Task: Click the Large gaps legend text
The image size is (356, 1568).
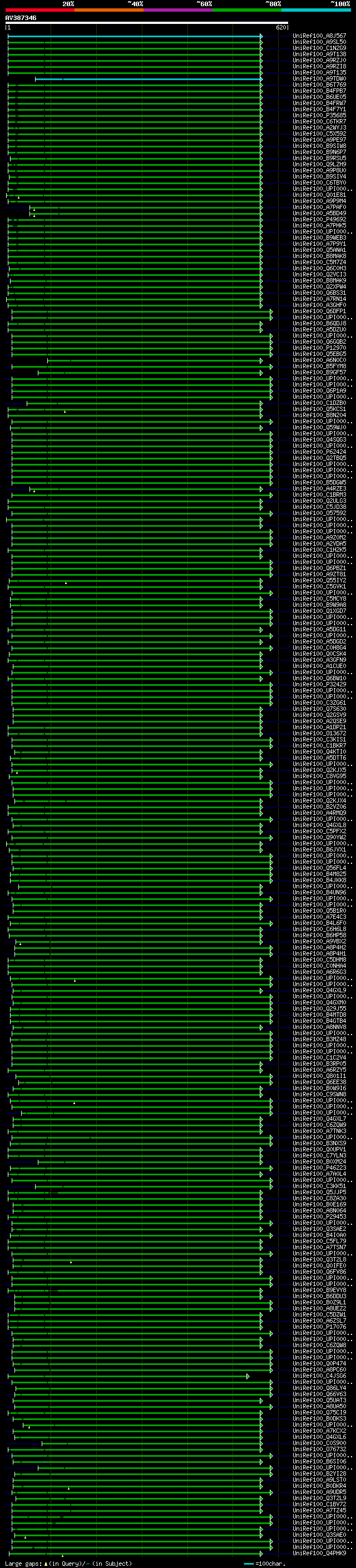Action: coord(68,1563)
